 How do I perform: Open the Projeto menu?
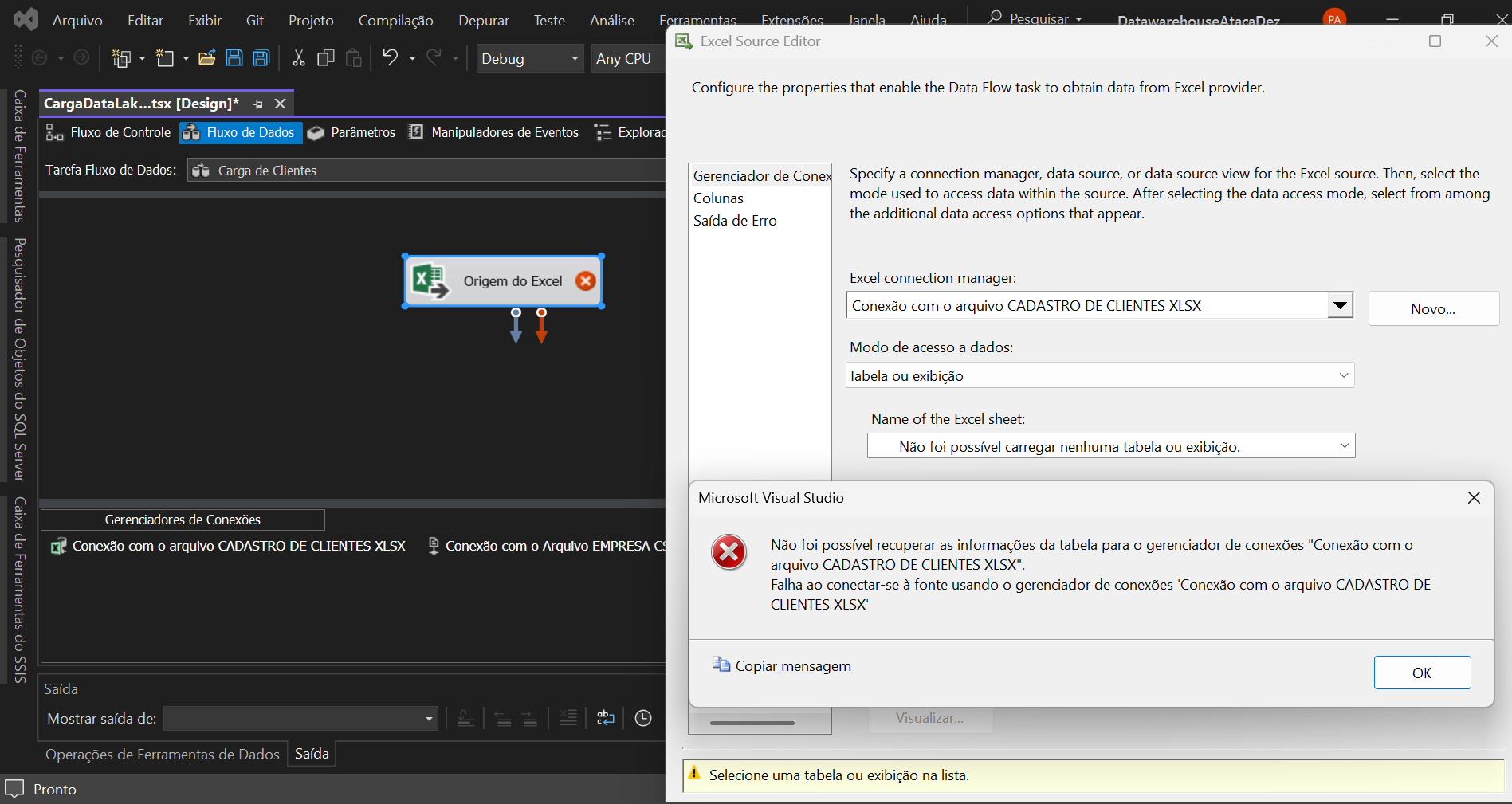coord(311,20)
